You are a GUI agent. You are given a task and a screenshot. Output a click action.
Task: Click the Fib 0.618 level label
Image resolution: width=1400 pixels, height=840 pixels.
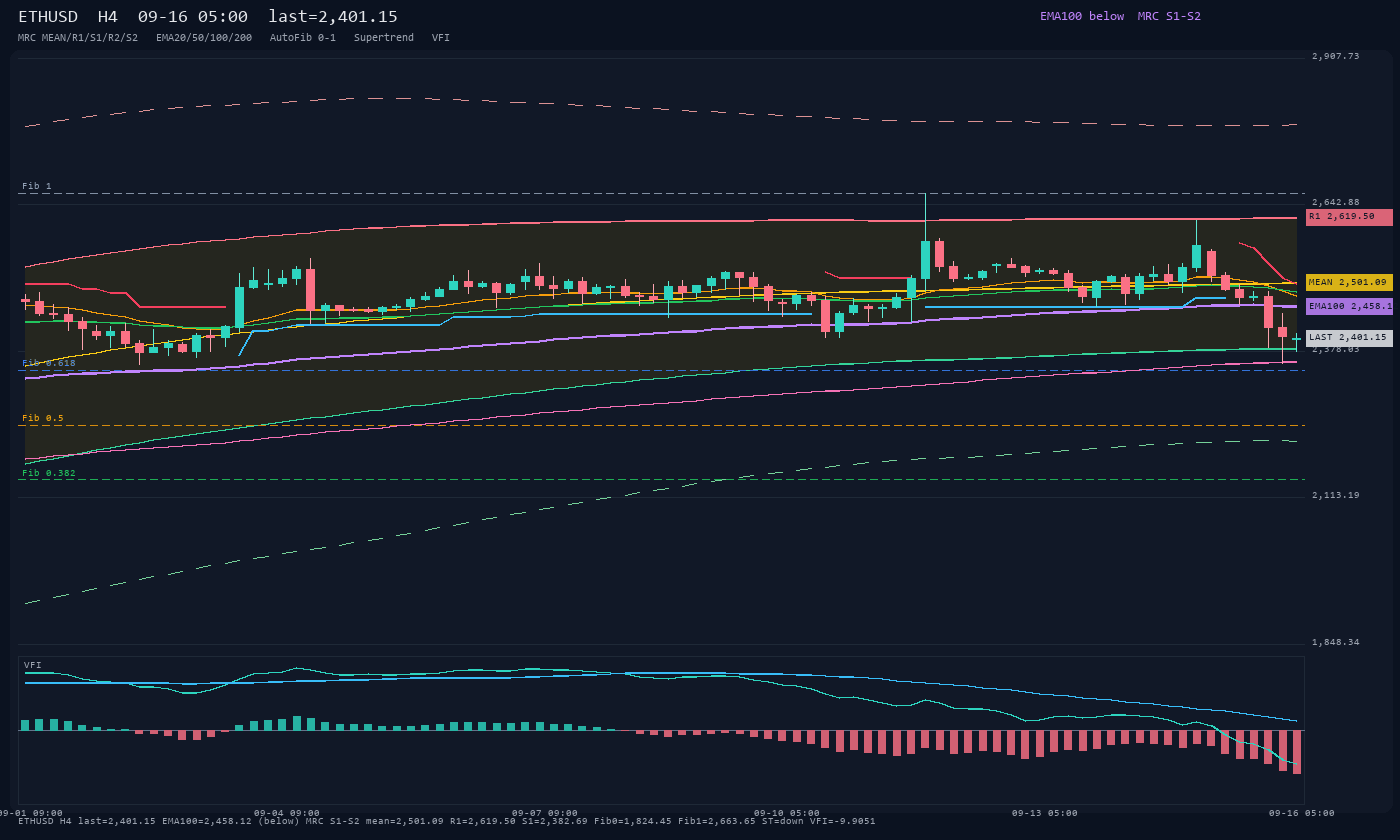click(x=49, y=363)
